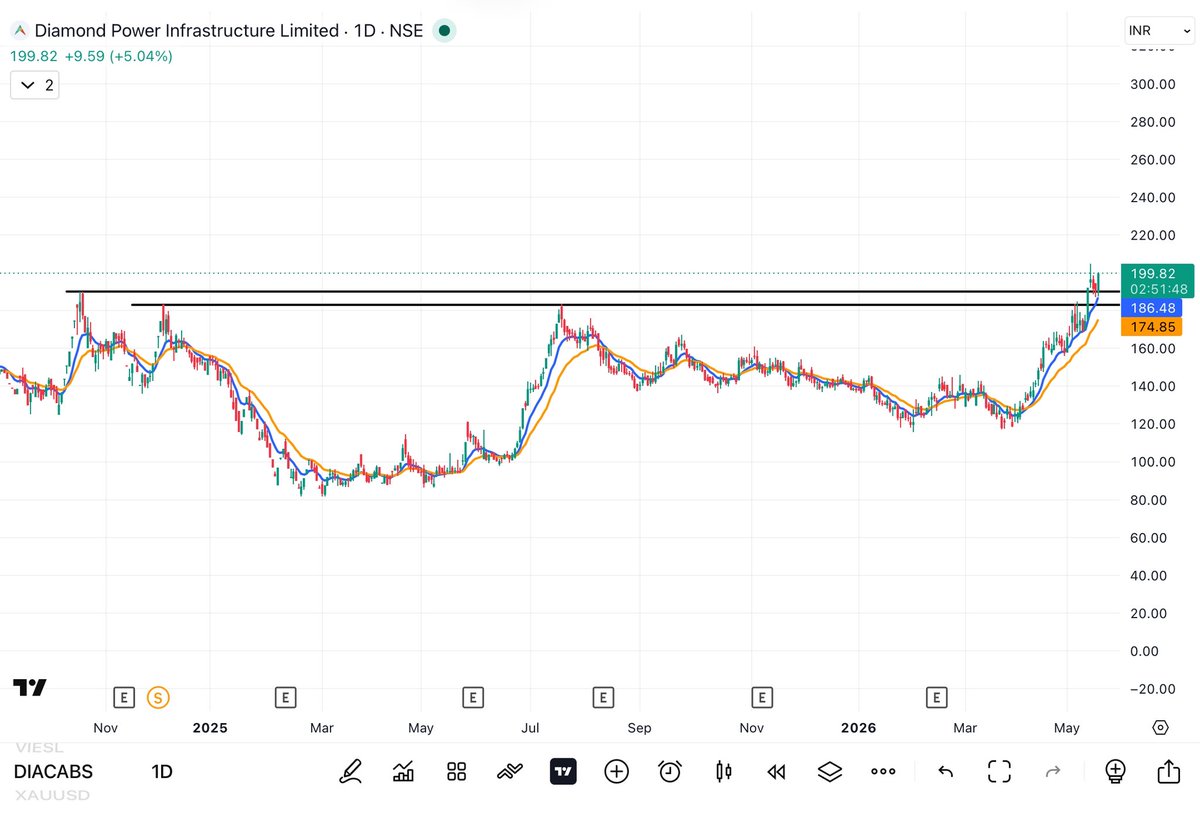Viewport: 1200px width, 818px height.
Task: Click the earnings E marker near Nov 2025
Action: click(x=762, y=697)
